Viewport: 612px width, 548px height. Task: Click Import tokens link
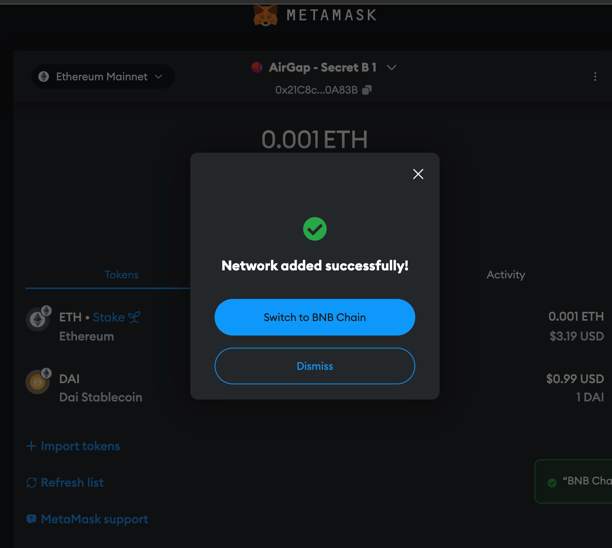tap(73, 446)
